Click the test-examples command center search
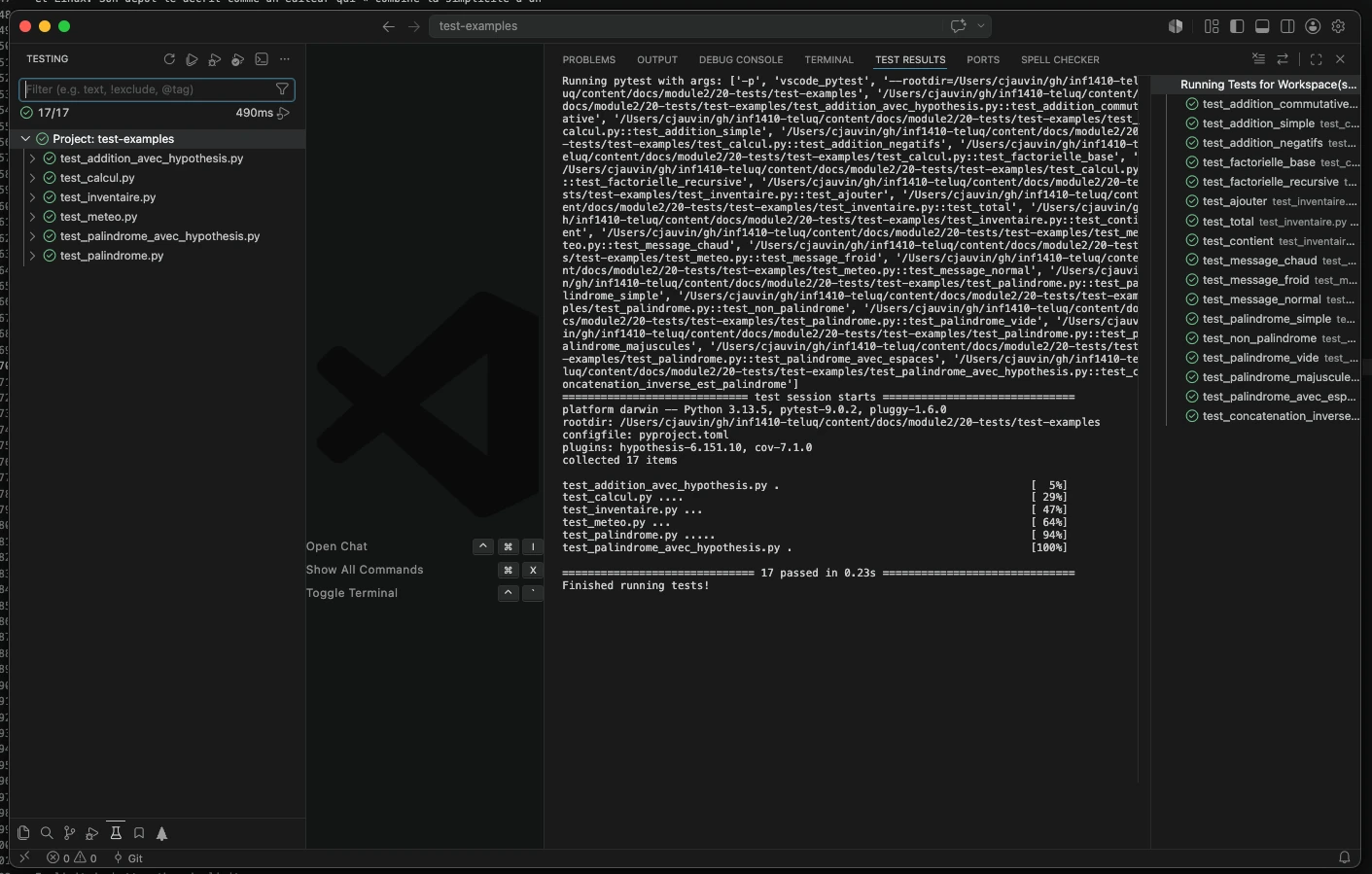1372x874 pixels. tap(710, 26)
